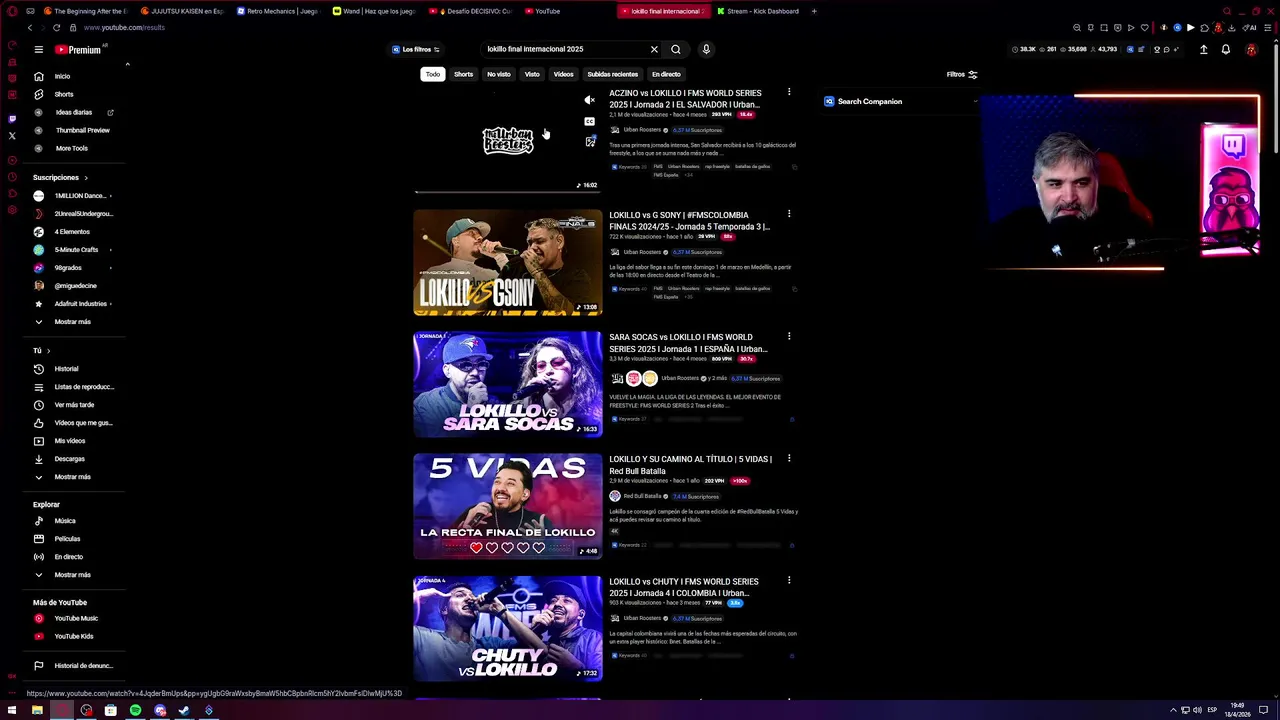The height and width of the screenshot is (720, 1280).
Task: Select the Shorts filter chip
Action: (x=463, y=74)
